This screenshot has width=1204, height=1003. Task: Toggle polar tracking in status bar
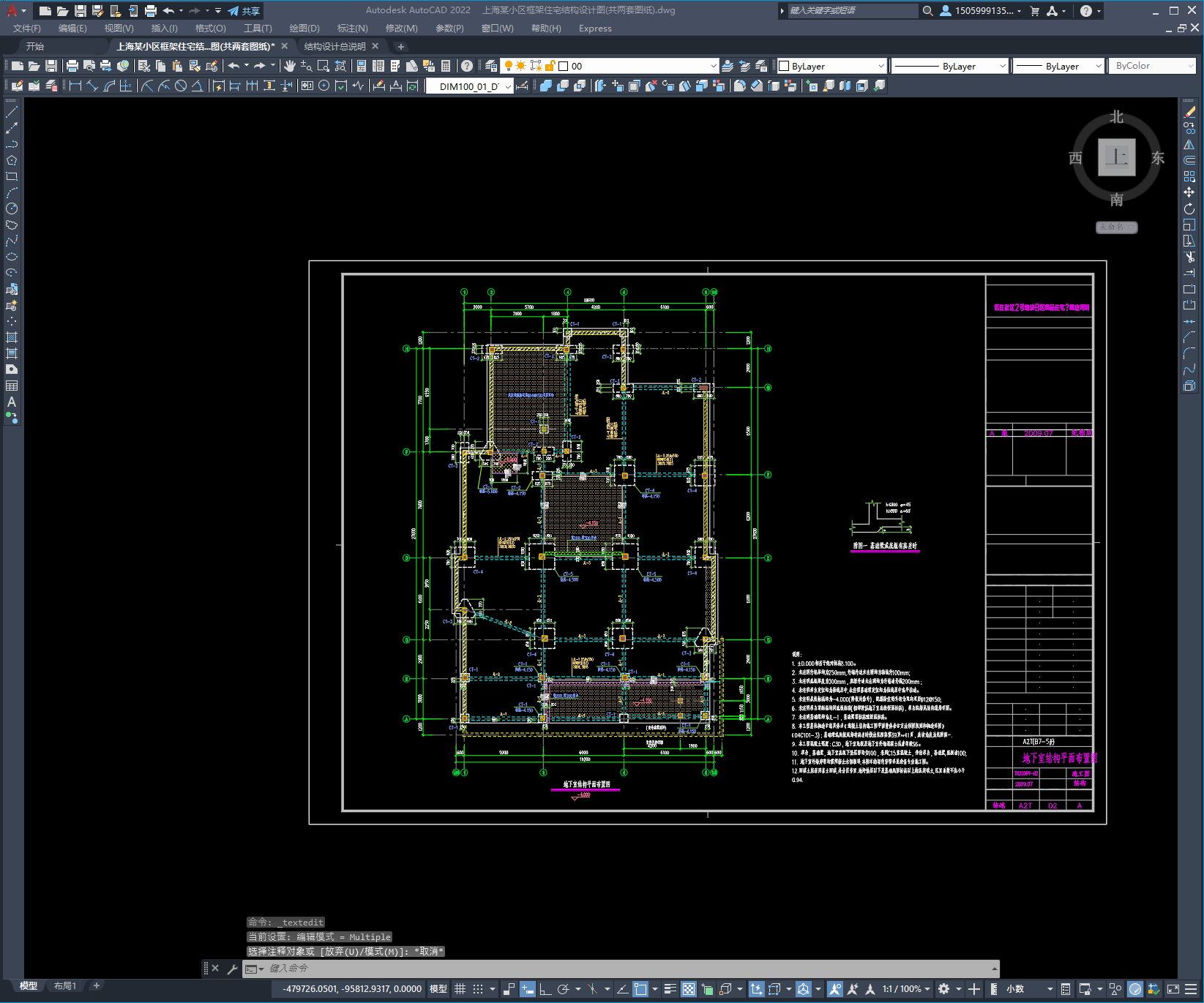point(563,989)
